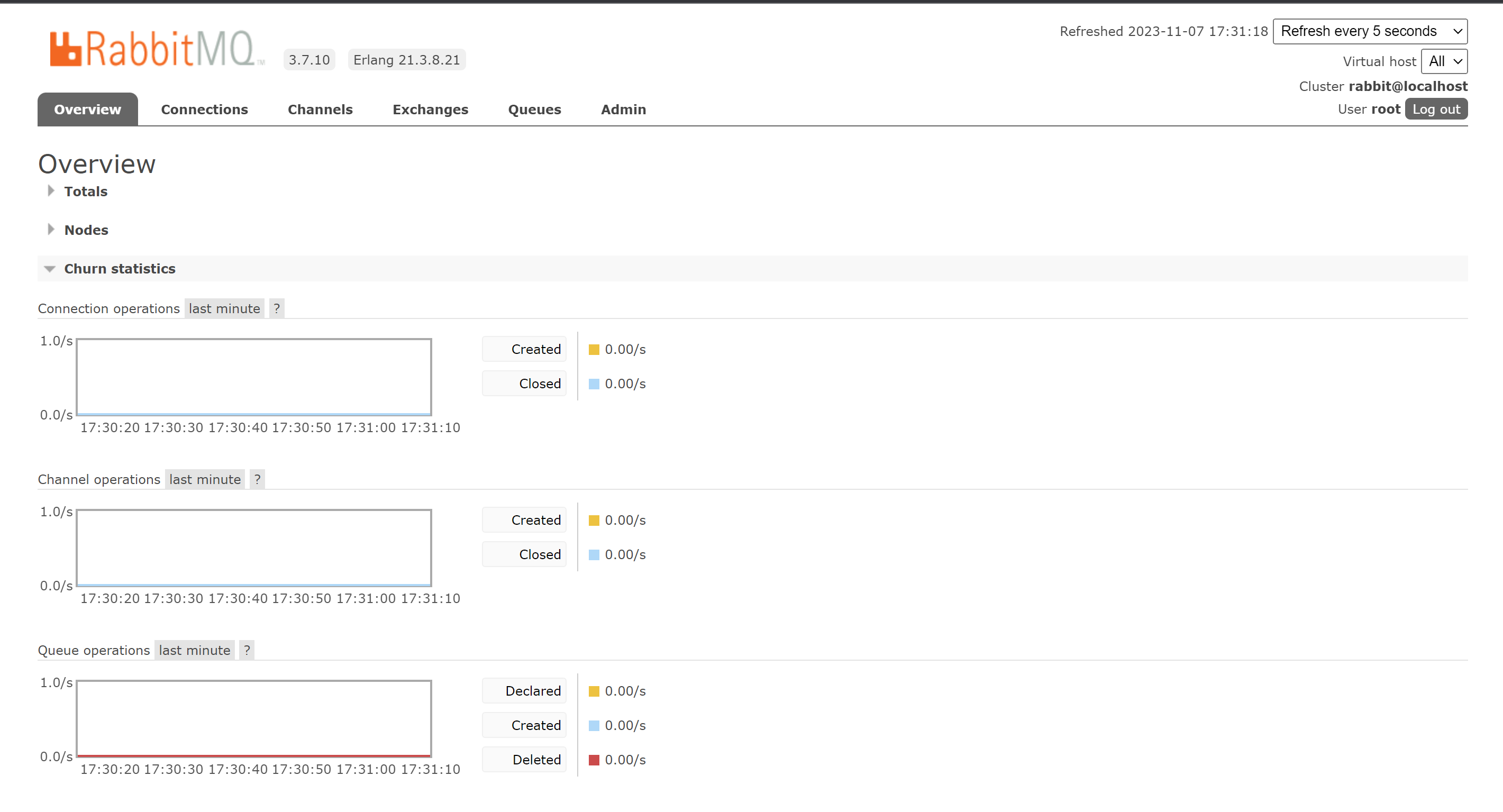
Task: Change Connection operations 'last minute' range
Action: [224, 308]
